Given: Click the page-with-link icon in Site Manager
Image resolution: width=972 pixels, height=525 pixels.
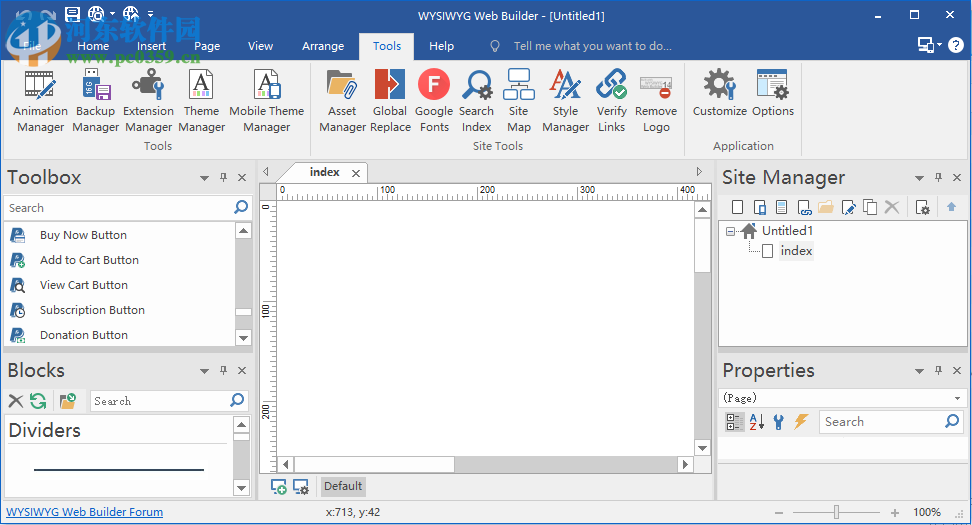Looking at the screenshot, I should 804,207.
